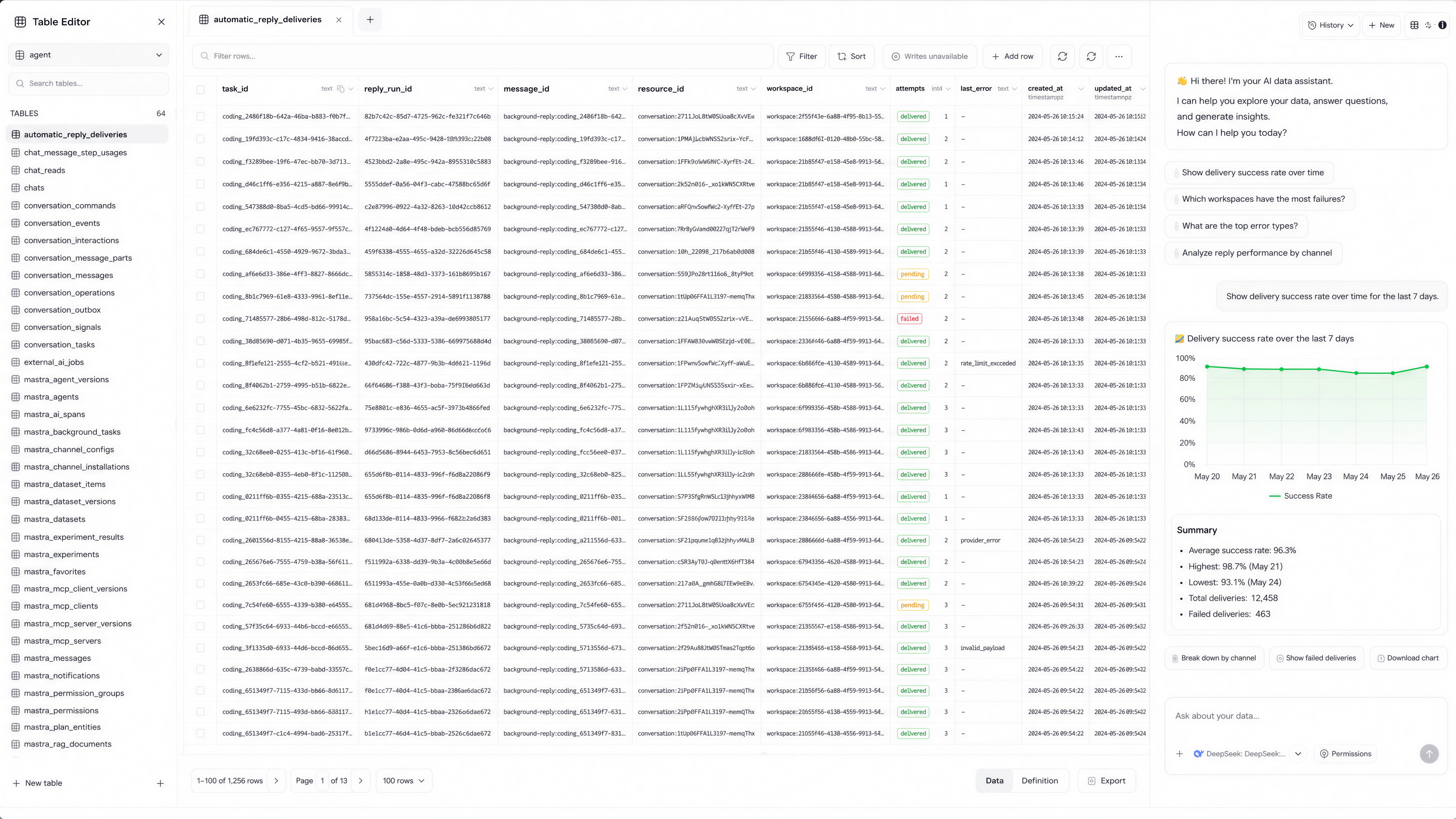Click the Export button

pos(1107,781)
